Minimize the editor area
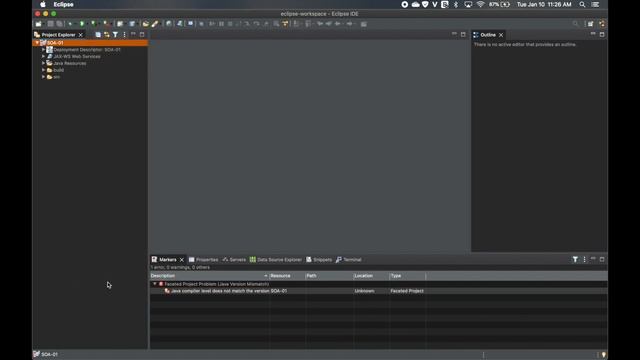 [x=454, y=34]
